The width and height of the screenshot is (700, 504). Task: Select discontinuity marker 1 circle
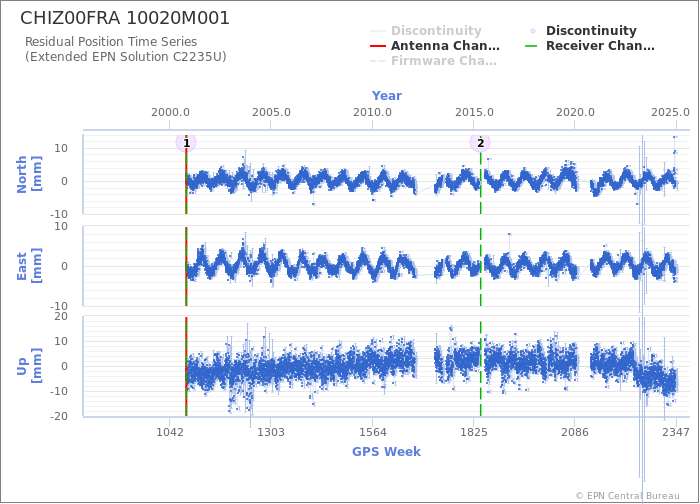tap(186, 143)
